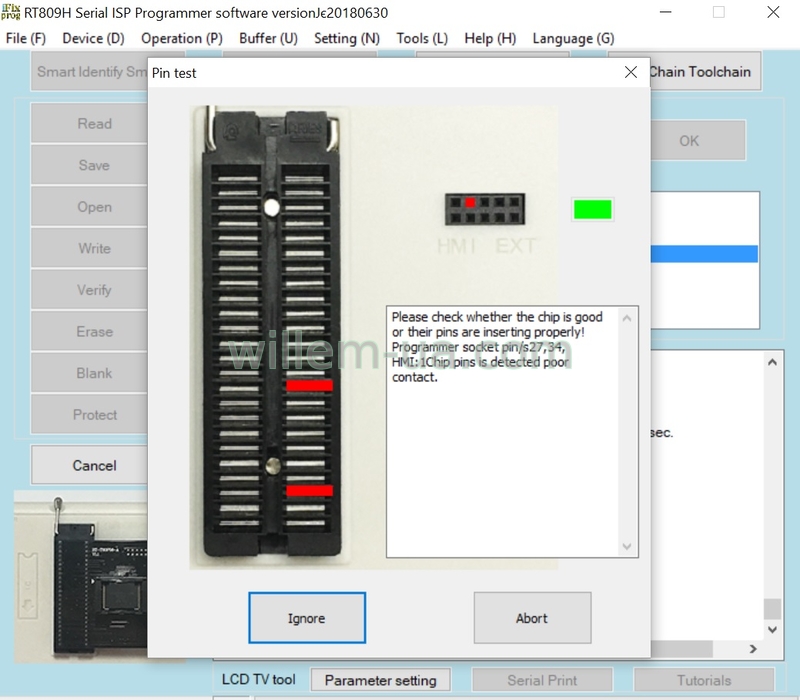Screen dimensions: 800x700
Task: Click the Ignore button in Pin test
Action: 307,618
